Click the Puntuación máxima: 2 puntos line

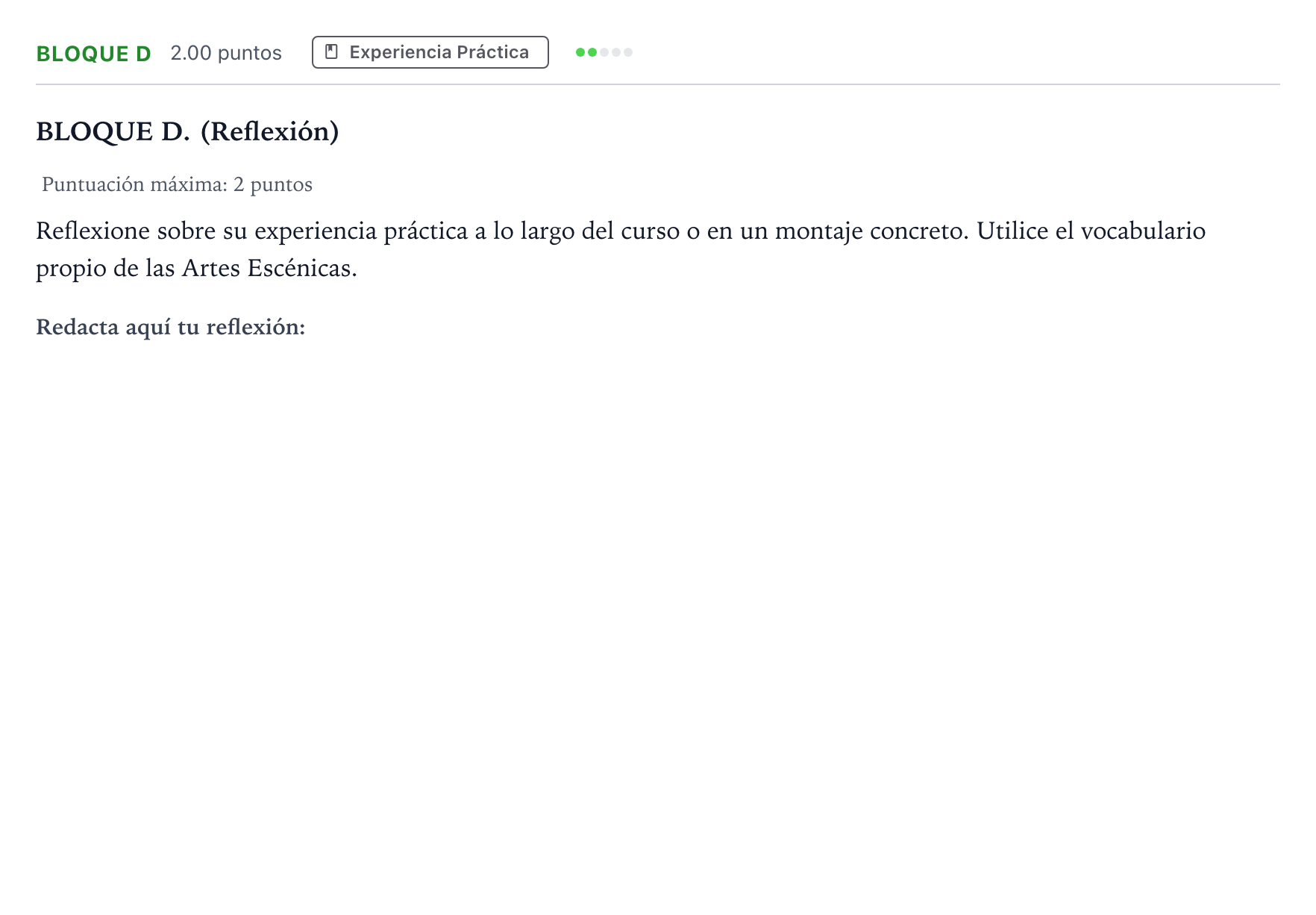(178, 184)
